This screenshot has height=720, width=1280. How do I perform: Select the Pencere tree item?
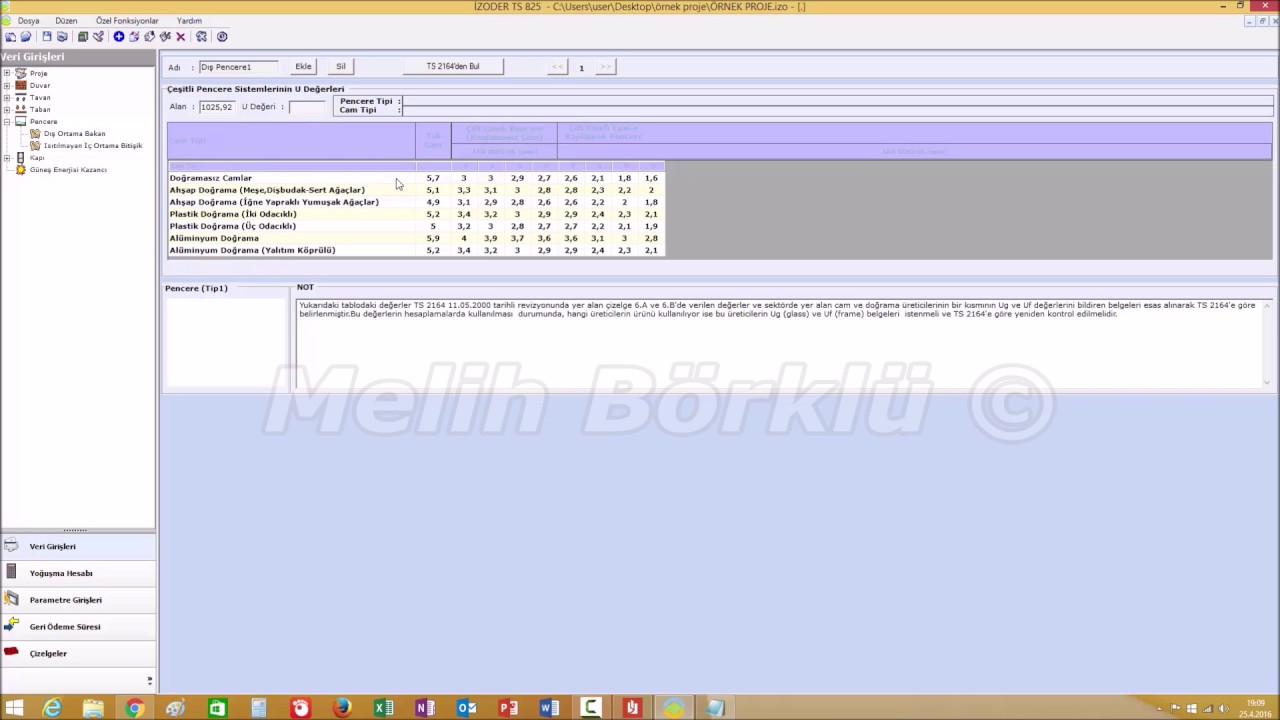coord(43,121)
